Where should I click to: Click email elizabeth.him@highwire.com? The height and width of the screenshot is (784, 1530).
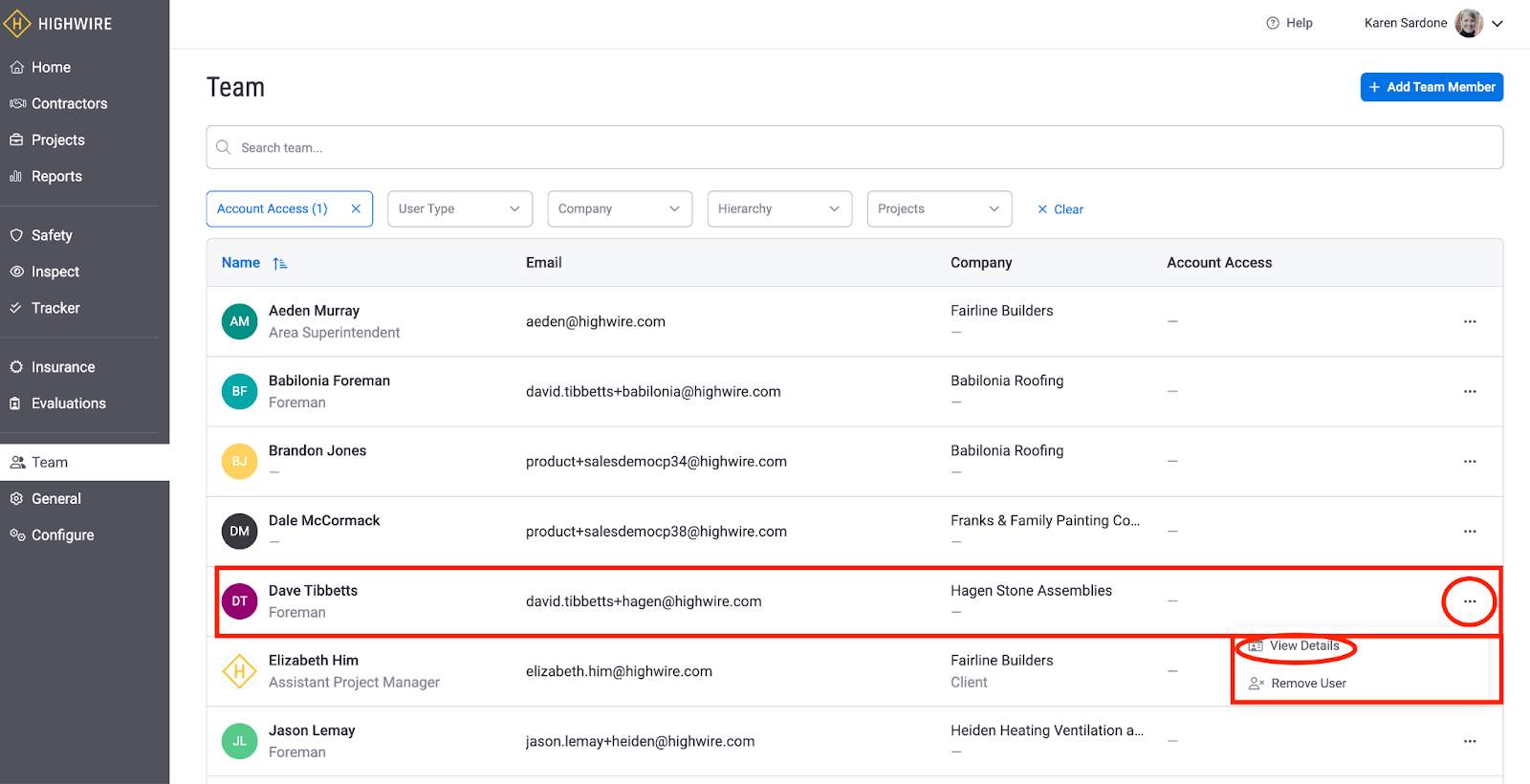(619, 671)
